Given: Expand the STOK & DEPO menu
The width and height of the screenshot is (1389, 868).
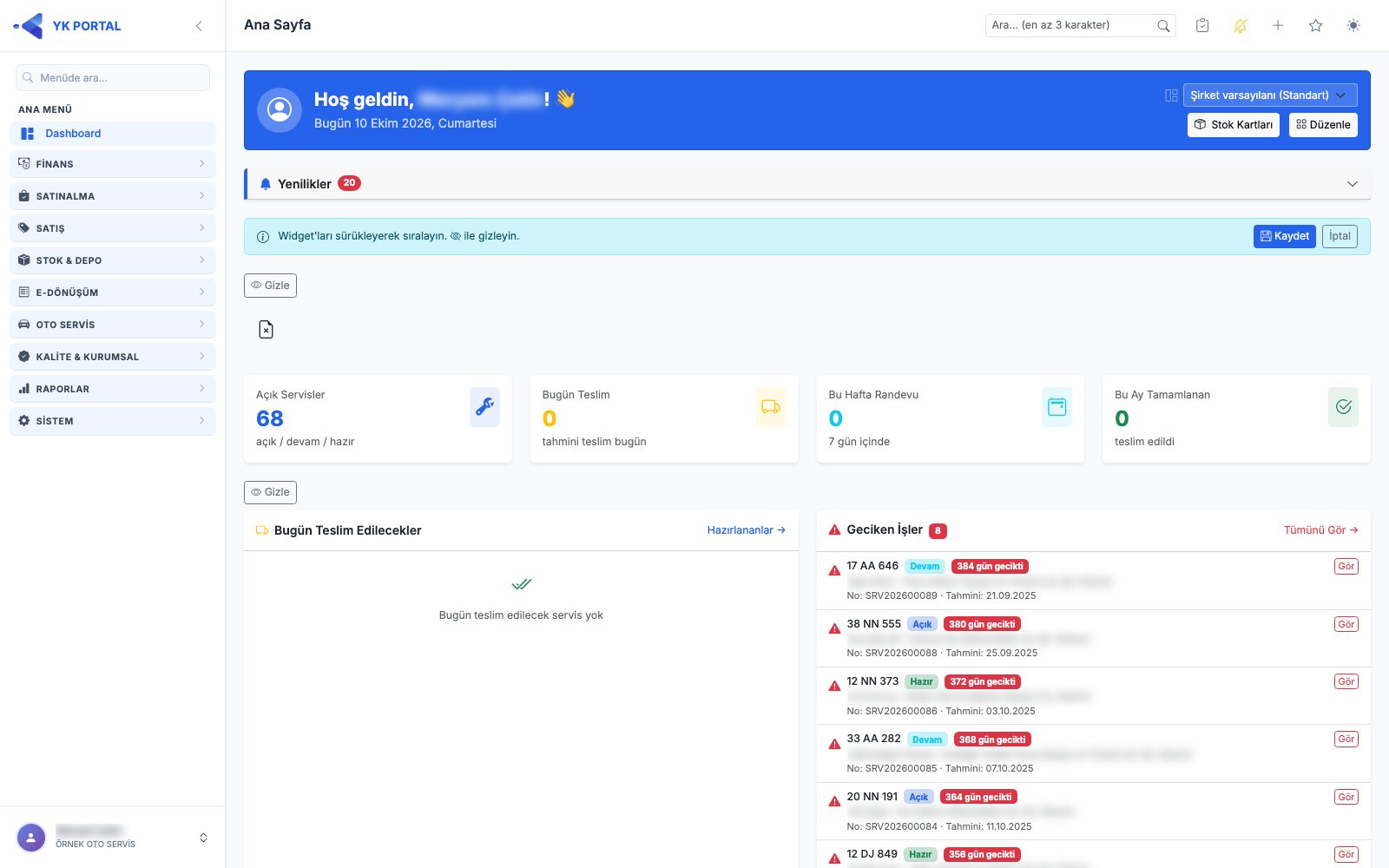Looking at the screenshot, I should coord(113,260).
